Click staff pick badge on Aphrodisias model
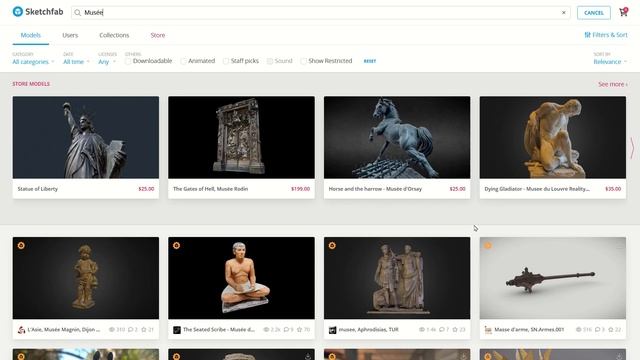Screen dimensions: 640x360 click(332, 245)
